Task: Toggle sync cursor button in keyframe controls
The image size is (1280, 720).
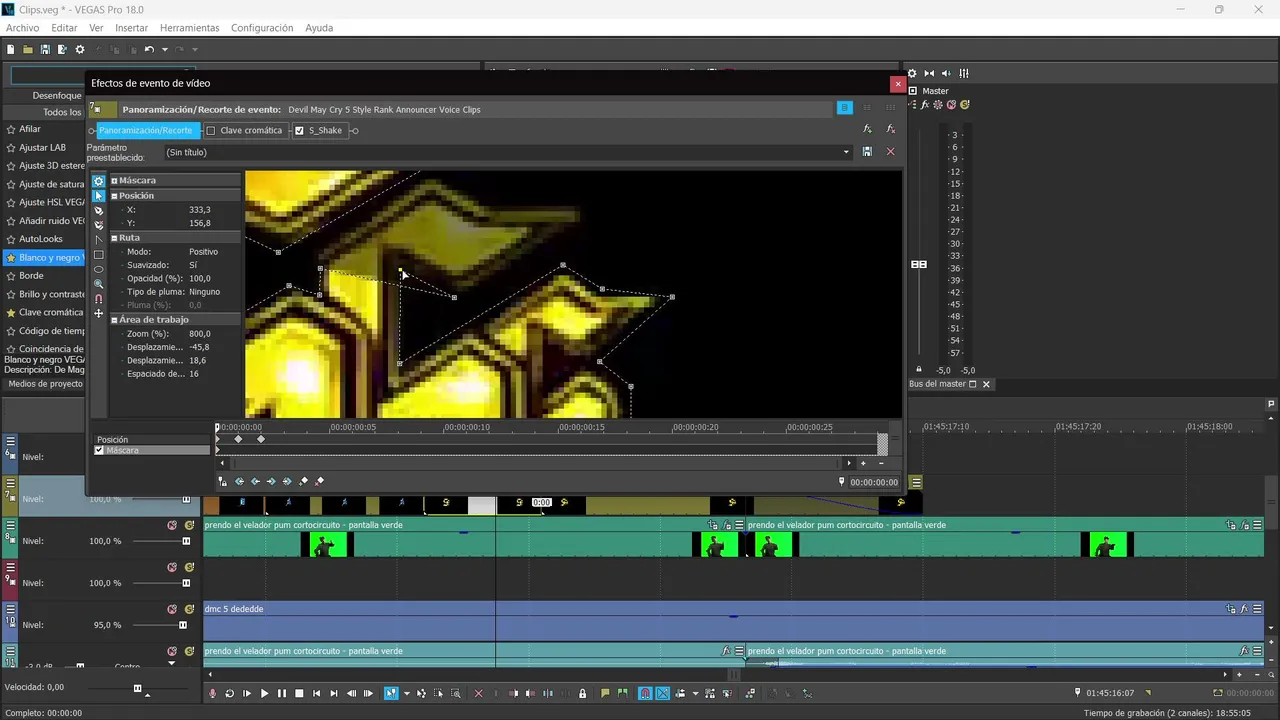Action: point(223,481)
